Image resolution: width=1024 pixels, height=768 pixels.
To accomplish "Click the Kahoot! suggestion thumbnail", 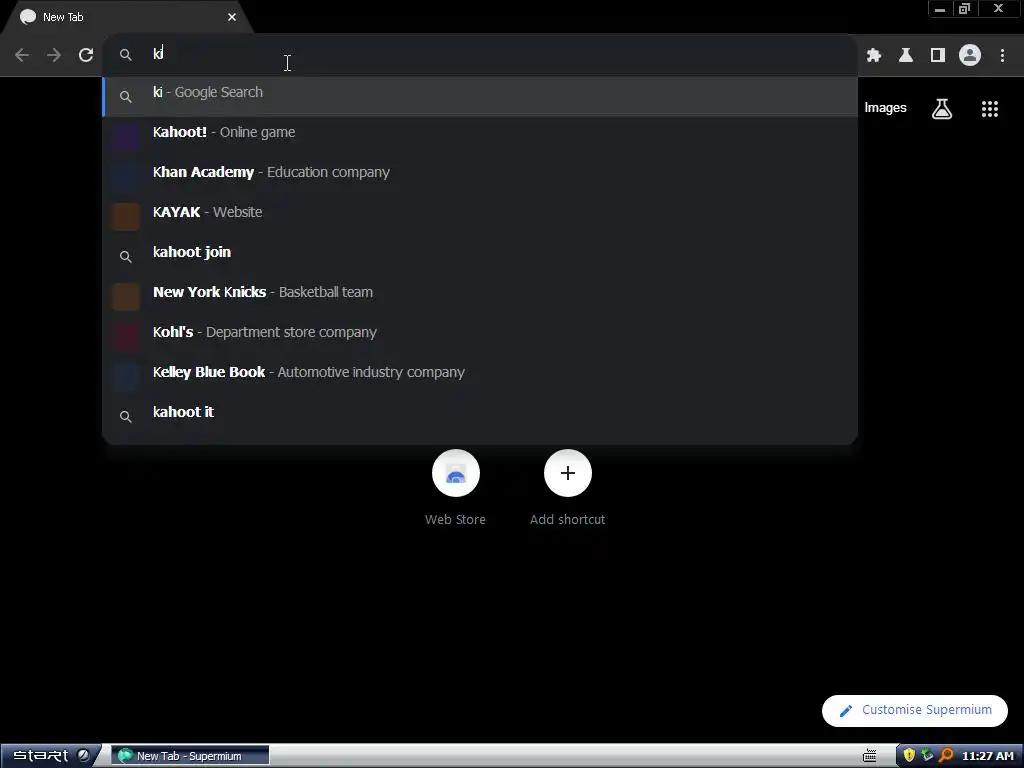I will click(125, 136).
